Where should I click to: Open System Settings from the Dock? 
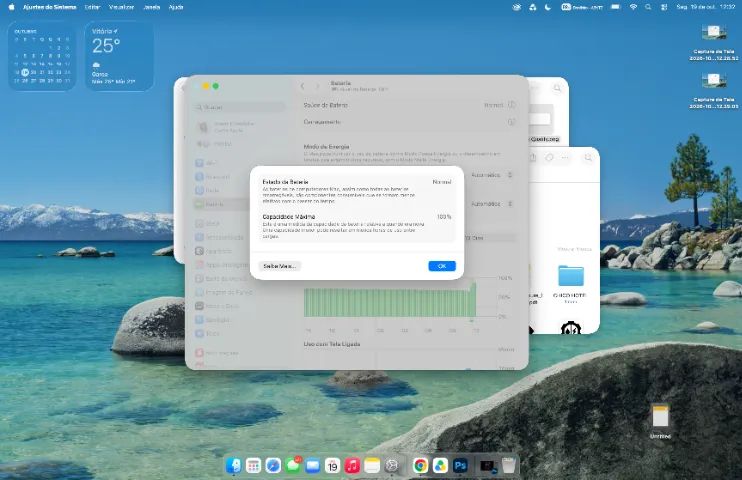tap(392, 466)
